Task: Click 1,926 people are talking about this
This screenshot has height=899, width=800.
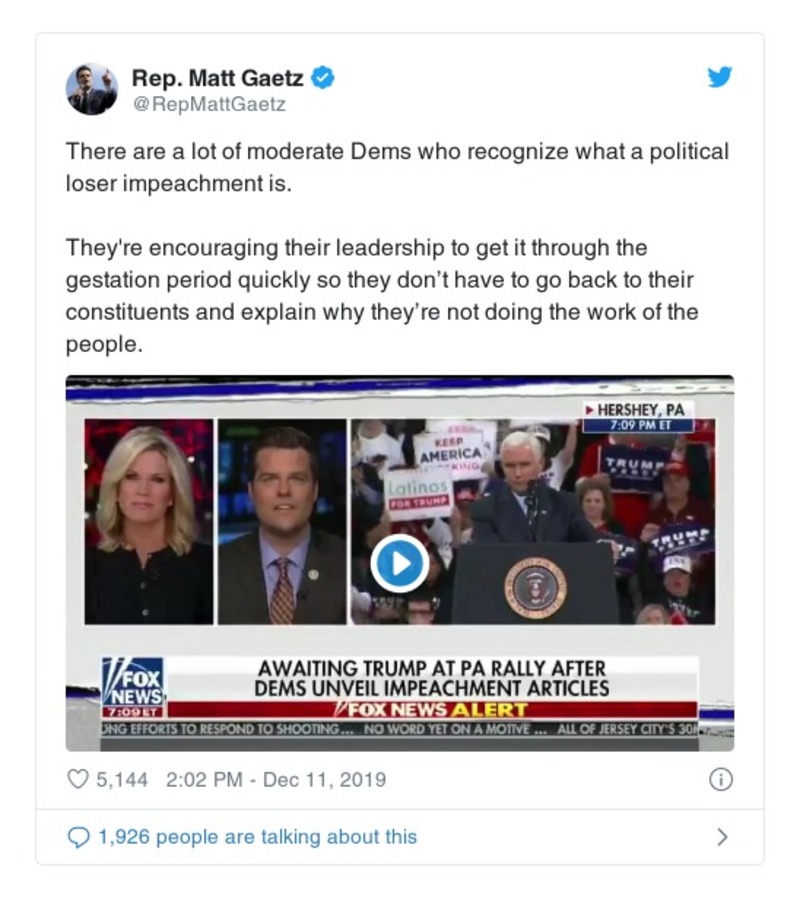Action: 257,837
